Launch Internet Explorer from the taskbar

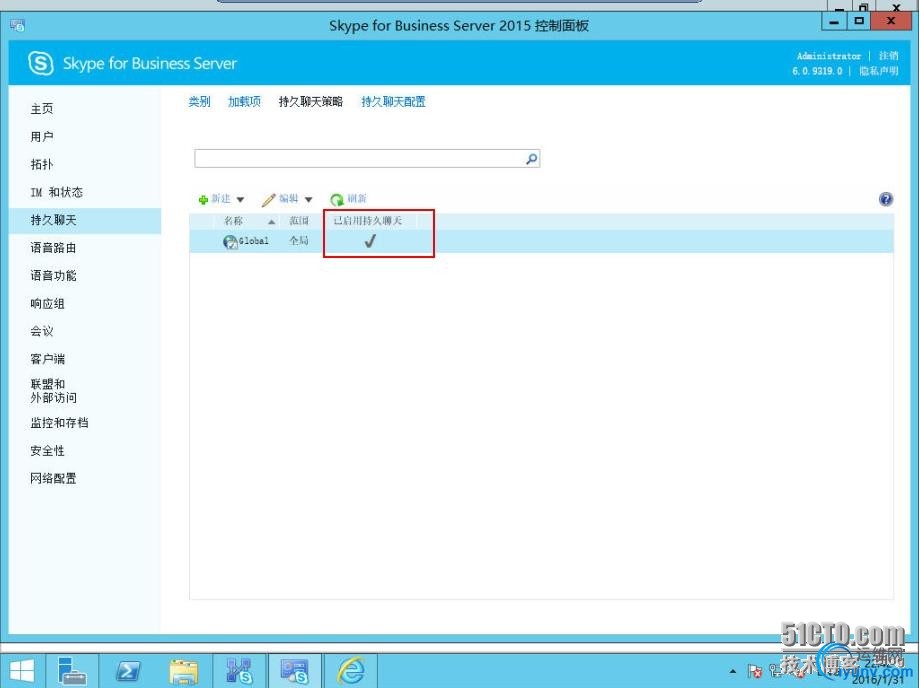tap(350, 671)
